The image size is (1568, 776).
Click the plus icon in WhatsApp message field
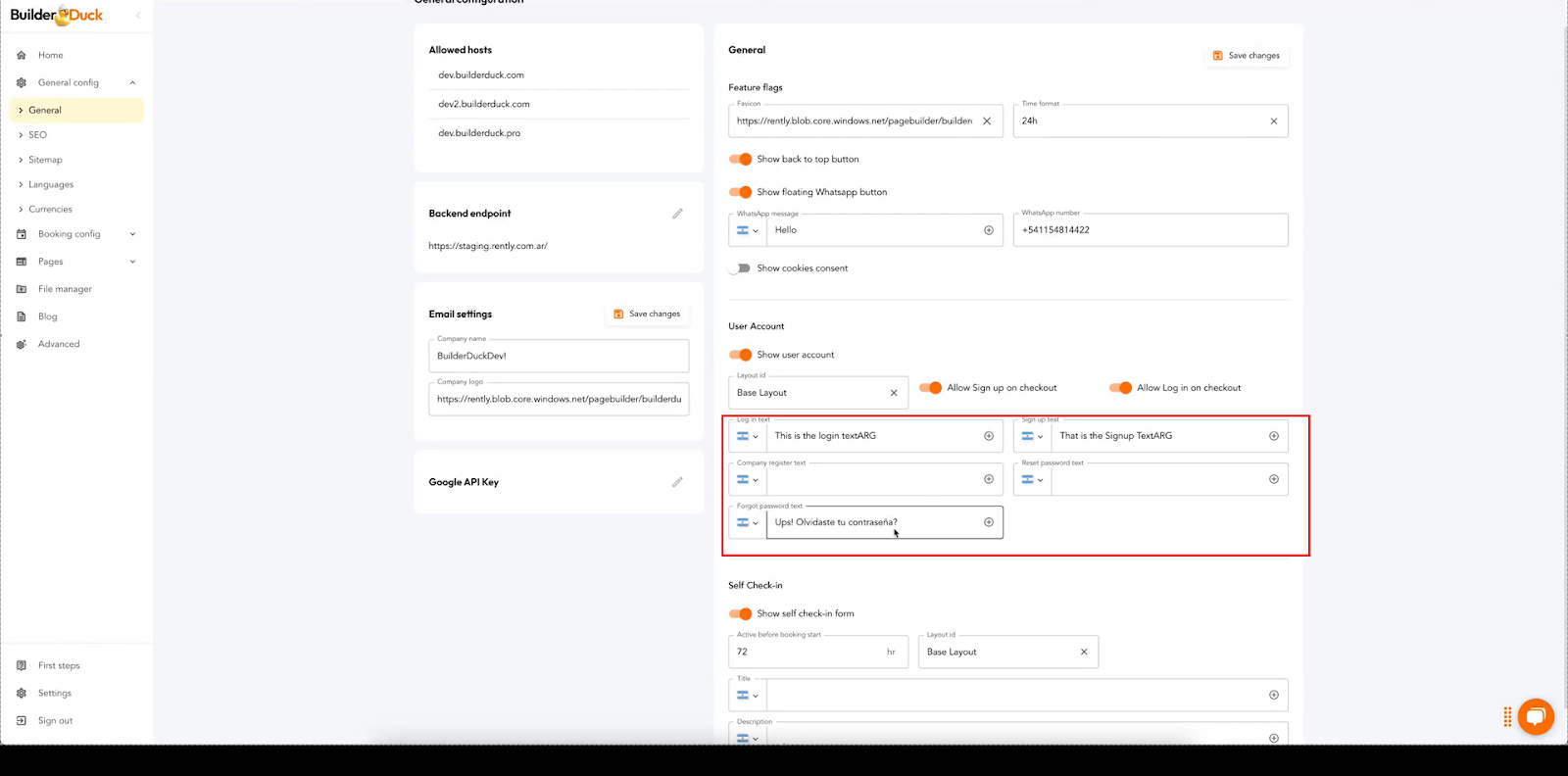pyautogui.click(x=988, y=230)
